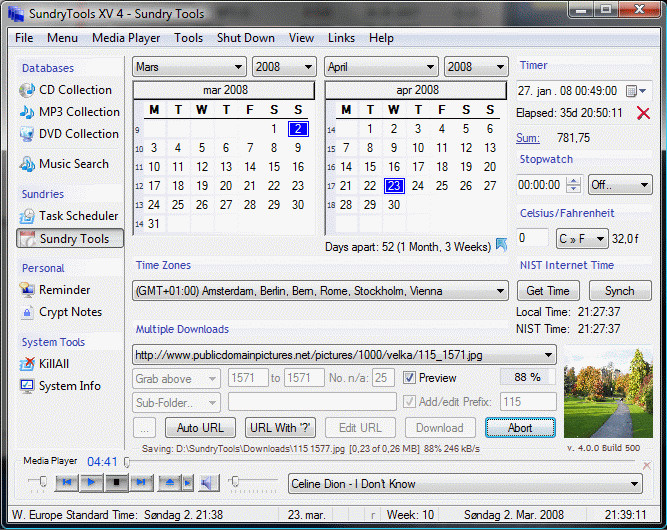Select Sundry Tools in the sidebar

(70, 238)
